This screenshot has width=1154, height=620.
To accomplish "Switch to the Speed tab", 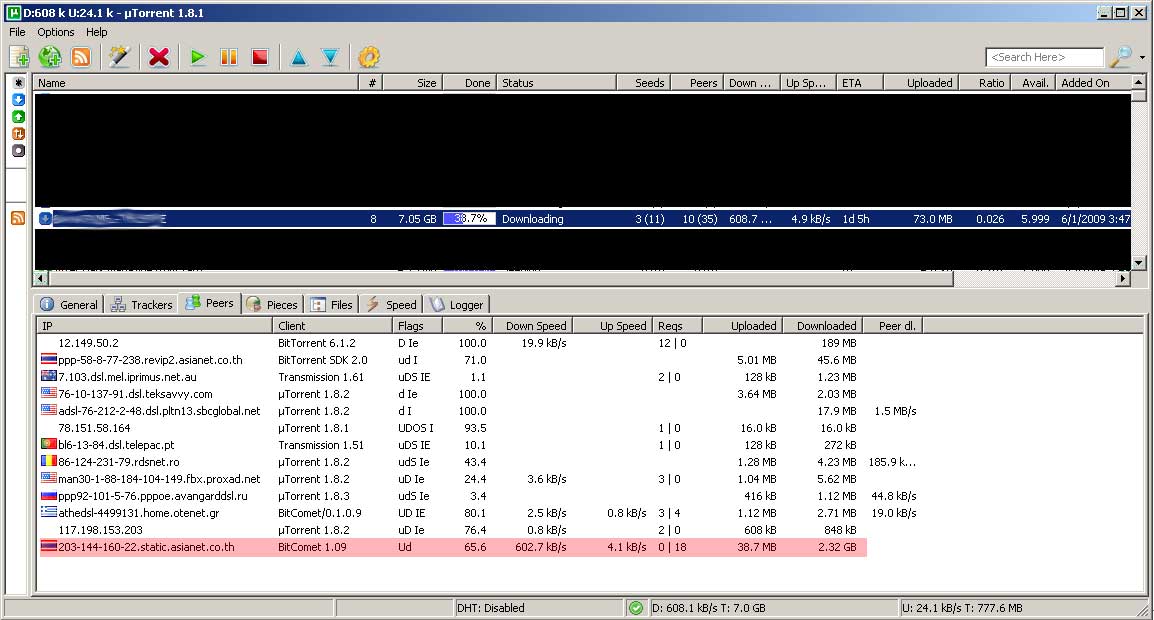I will 391,304.
